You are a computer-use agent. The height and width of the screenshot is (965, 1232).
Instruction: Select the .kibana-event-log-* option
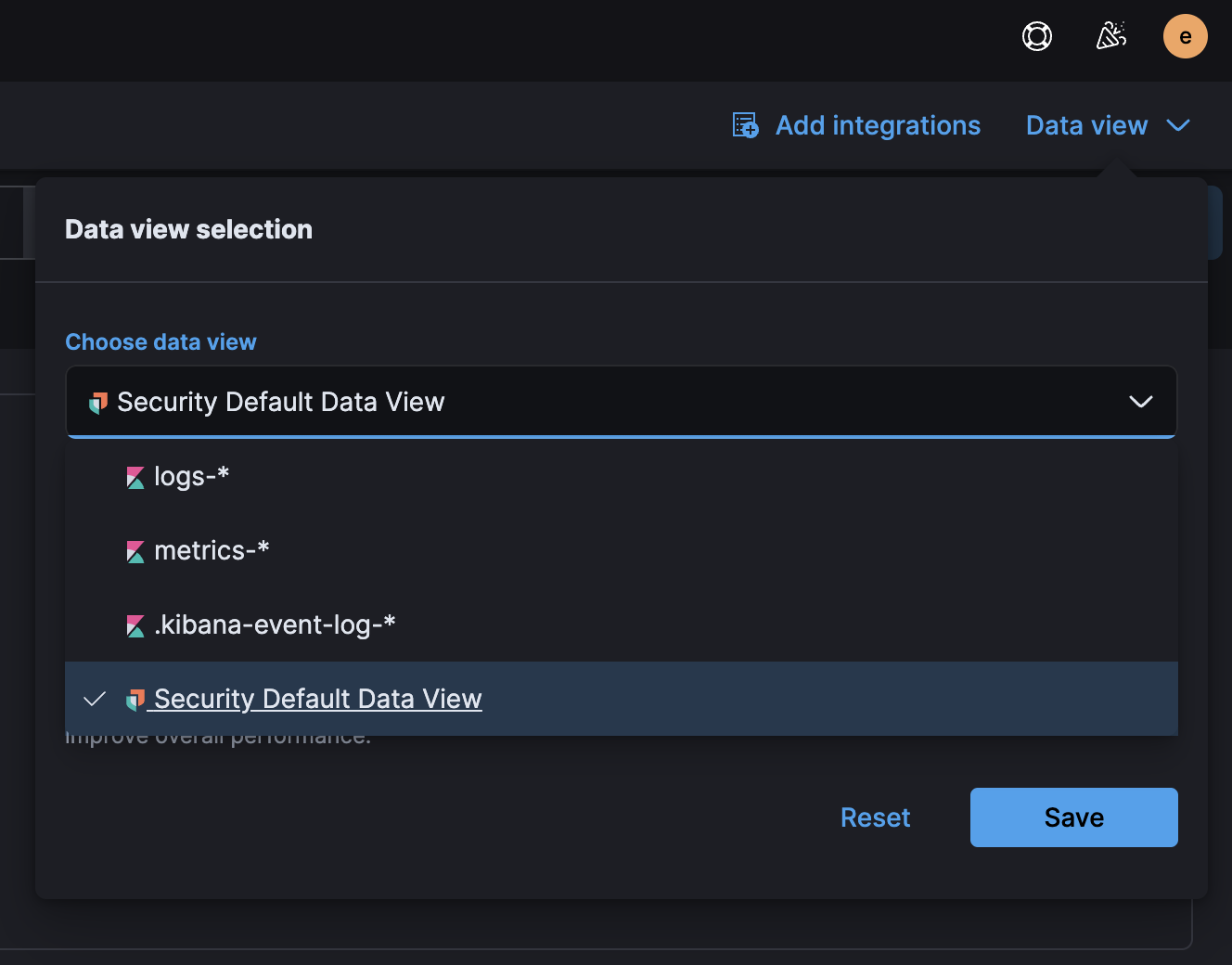point(274,624)
